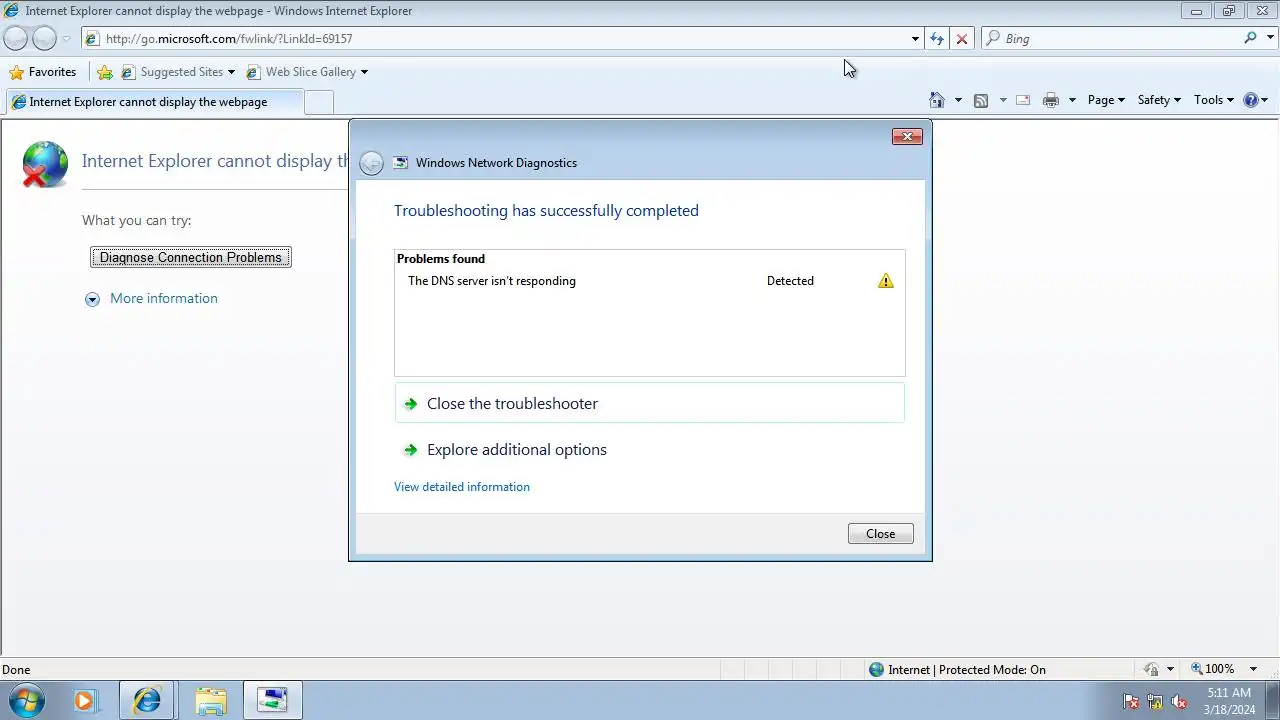Click the Network Diagnostics taskbar icon
Image resolution: width=1280 pixels, height=720 pixels.
[x=272, y=701]
